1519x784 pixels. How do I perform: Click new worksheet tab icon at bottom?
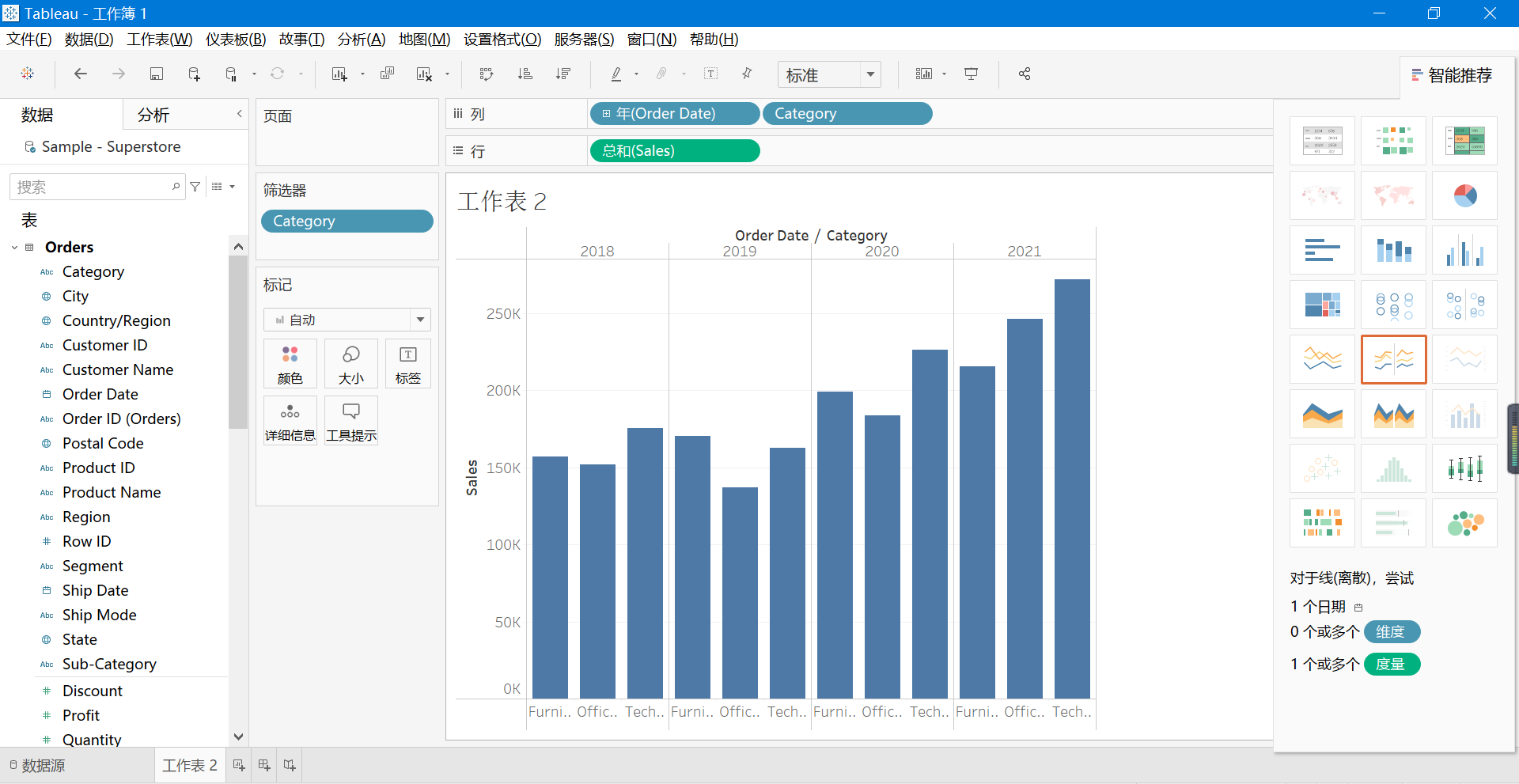[x=239, y=765]
